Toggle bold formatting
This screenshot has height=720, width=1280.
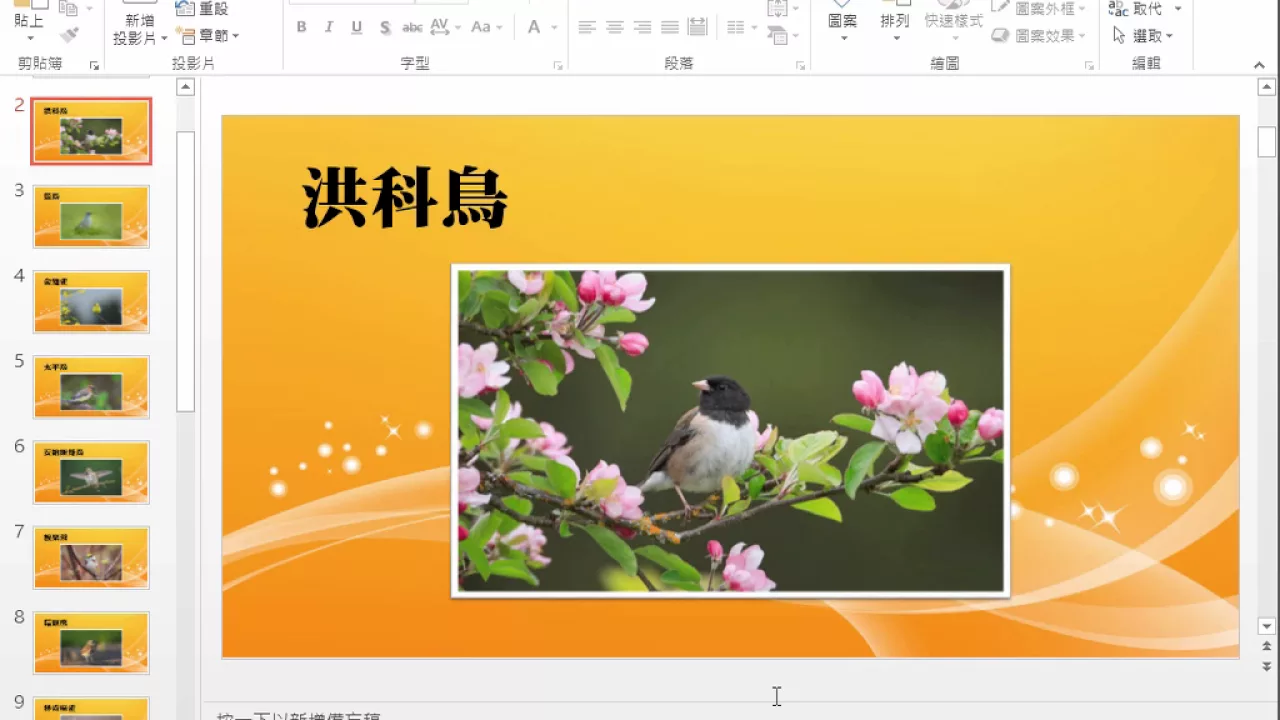tap(301, 27)
